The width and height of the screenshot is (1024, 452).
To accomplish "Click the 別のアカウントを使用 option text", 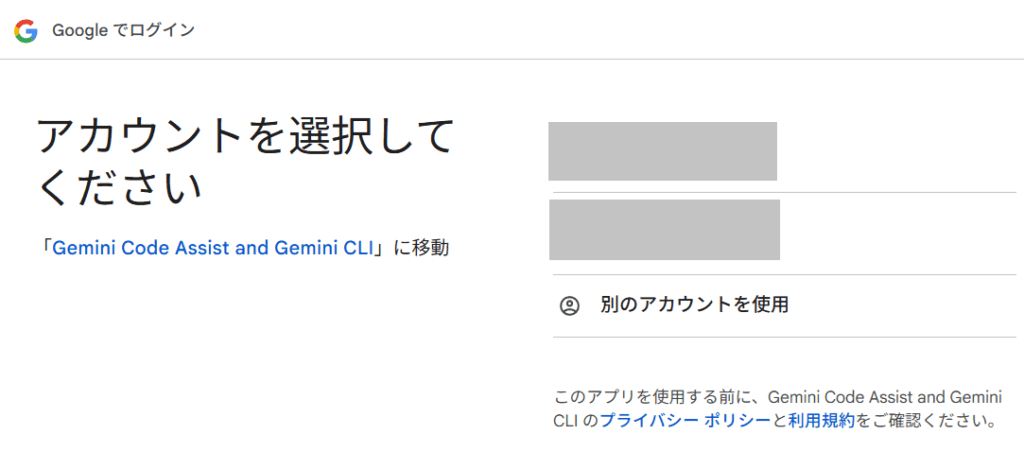I will (694, 305).
